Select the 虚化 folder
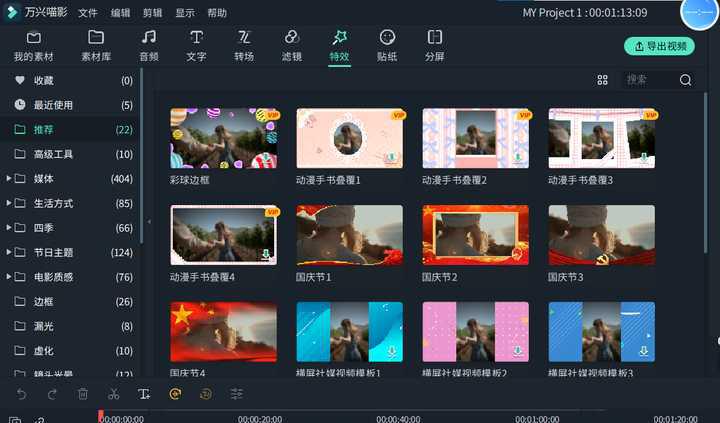720x423 pixels. click(x=69, y=351)
